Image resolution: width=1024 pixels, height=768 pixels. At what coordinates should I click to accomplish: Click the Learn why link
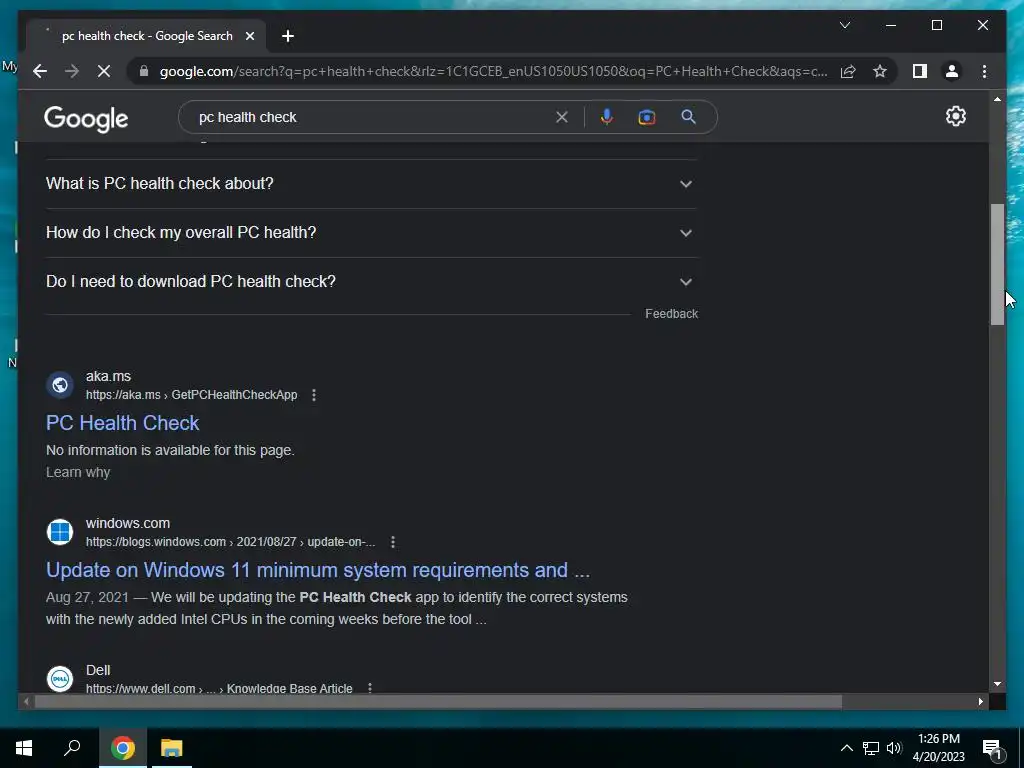[x=78, y=472]
